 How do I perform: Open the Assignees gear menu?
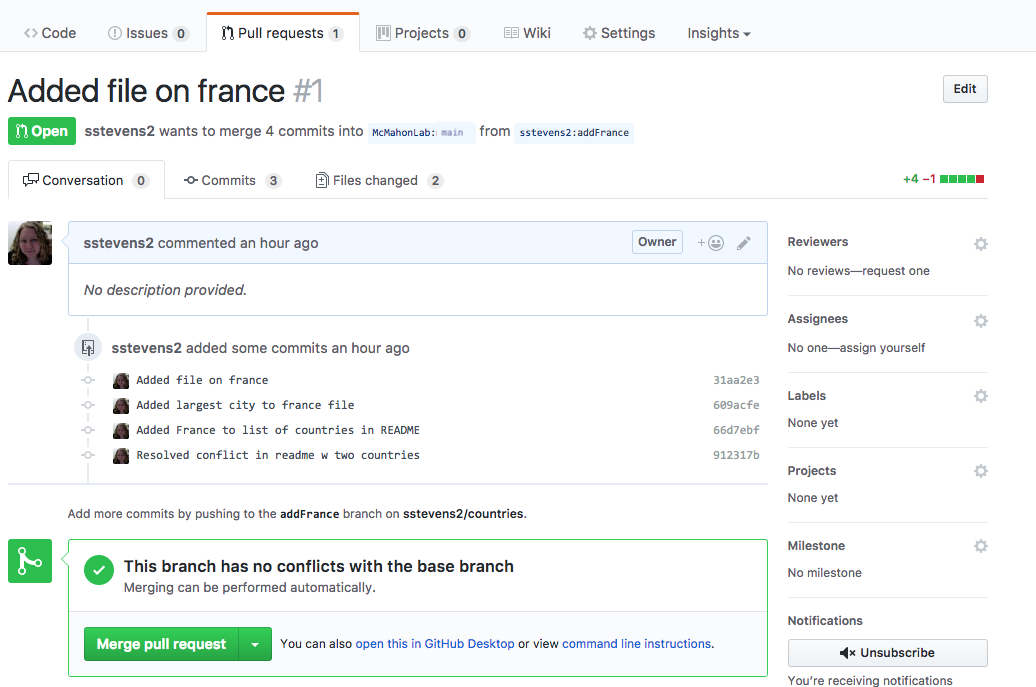[x=980, y=321]
